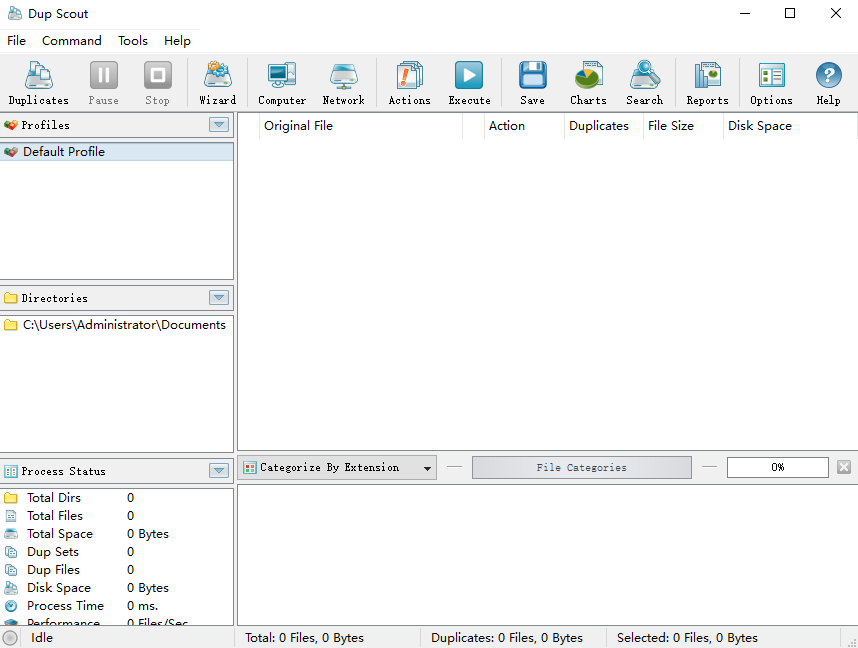This screenshot has height=648, width=858.
Task: Open the Actions toolbar icon
Action: [x=409, y=83]
